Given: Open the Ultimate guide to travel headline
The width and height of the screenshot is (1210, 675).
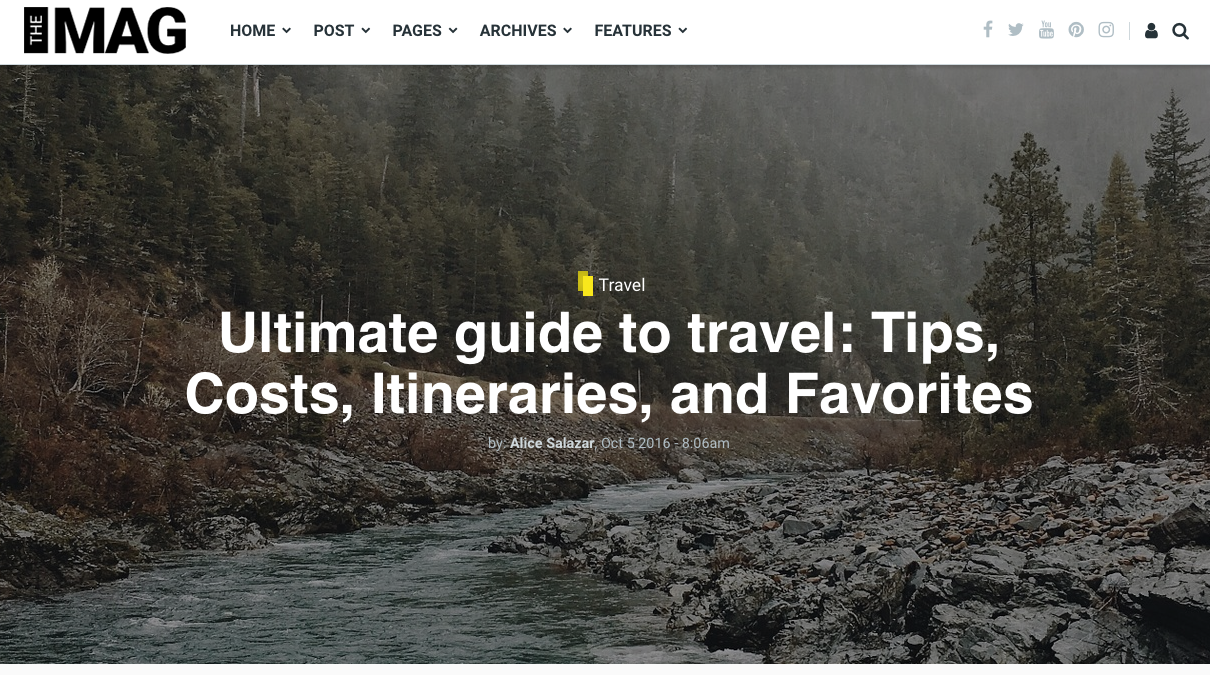Looking at the screenshot, I should [x=609, y=363].
